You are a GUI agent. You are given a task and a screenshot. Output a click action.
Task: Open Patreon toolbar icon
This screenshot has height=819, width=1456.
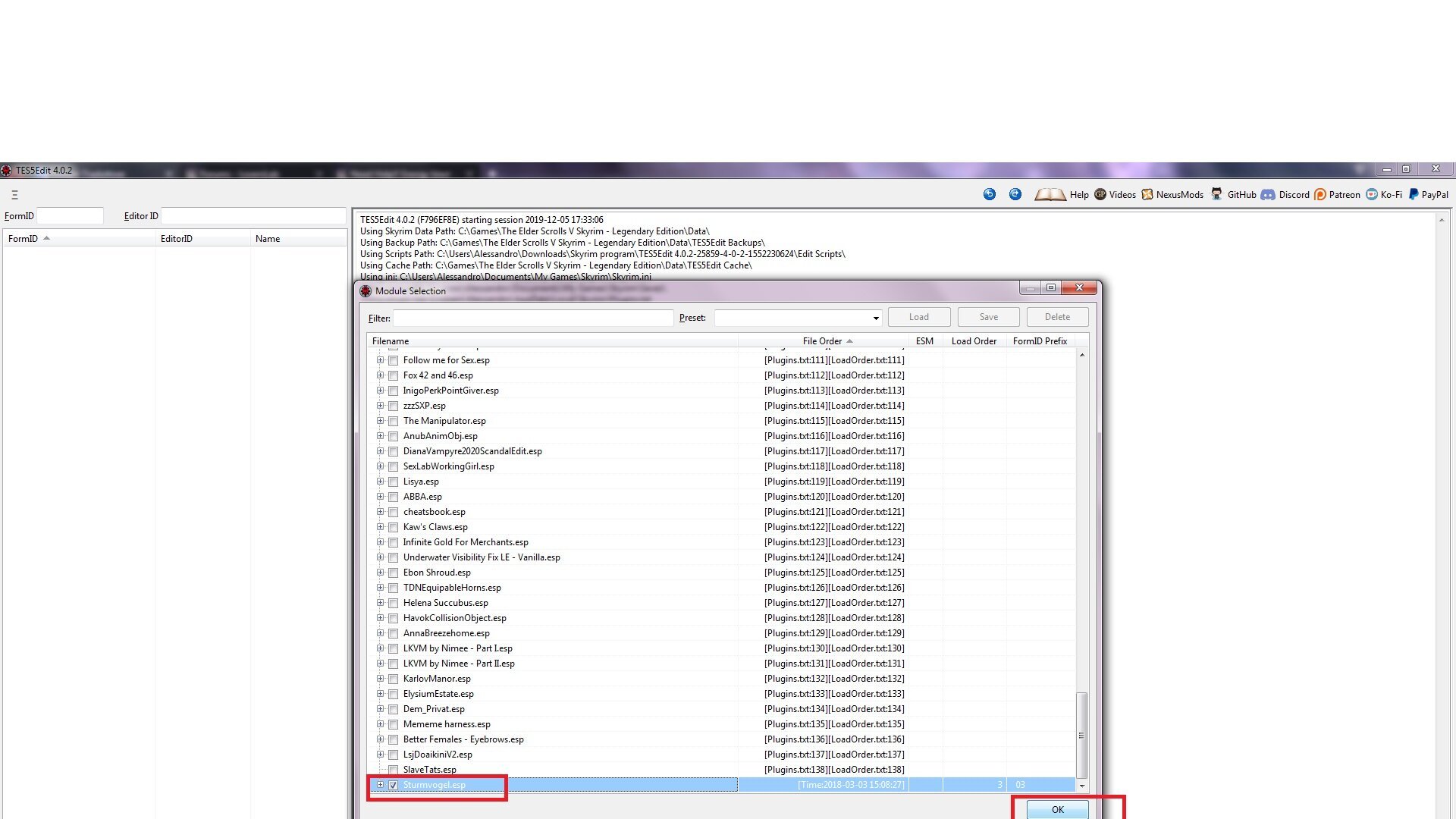tap(1320, 195)
